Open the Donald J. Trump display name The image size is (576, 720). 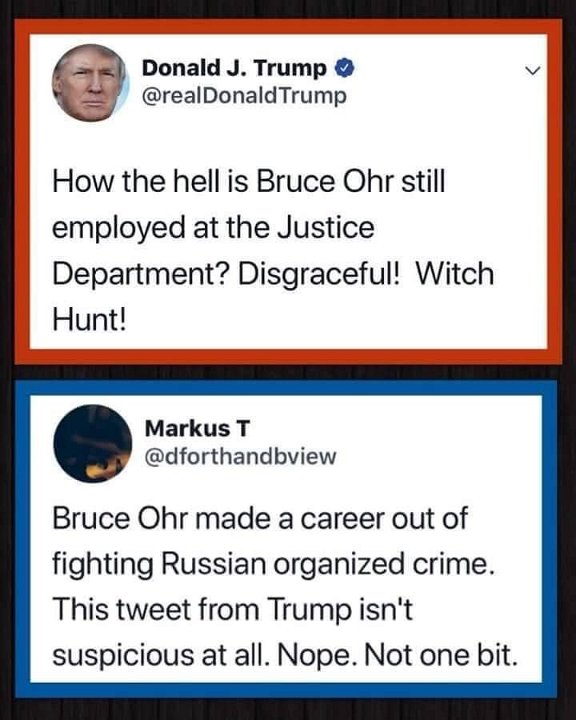[234, 68]
